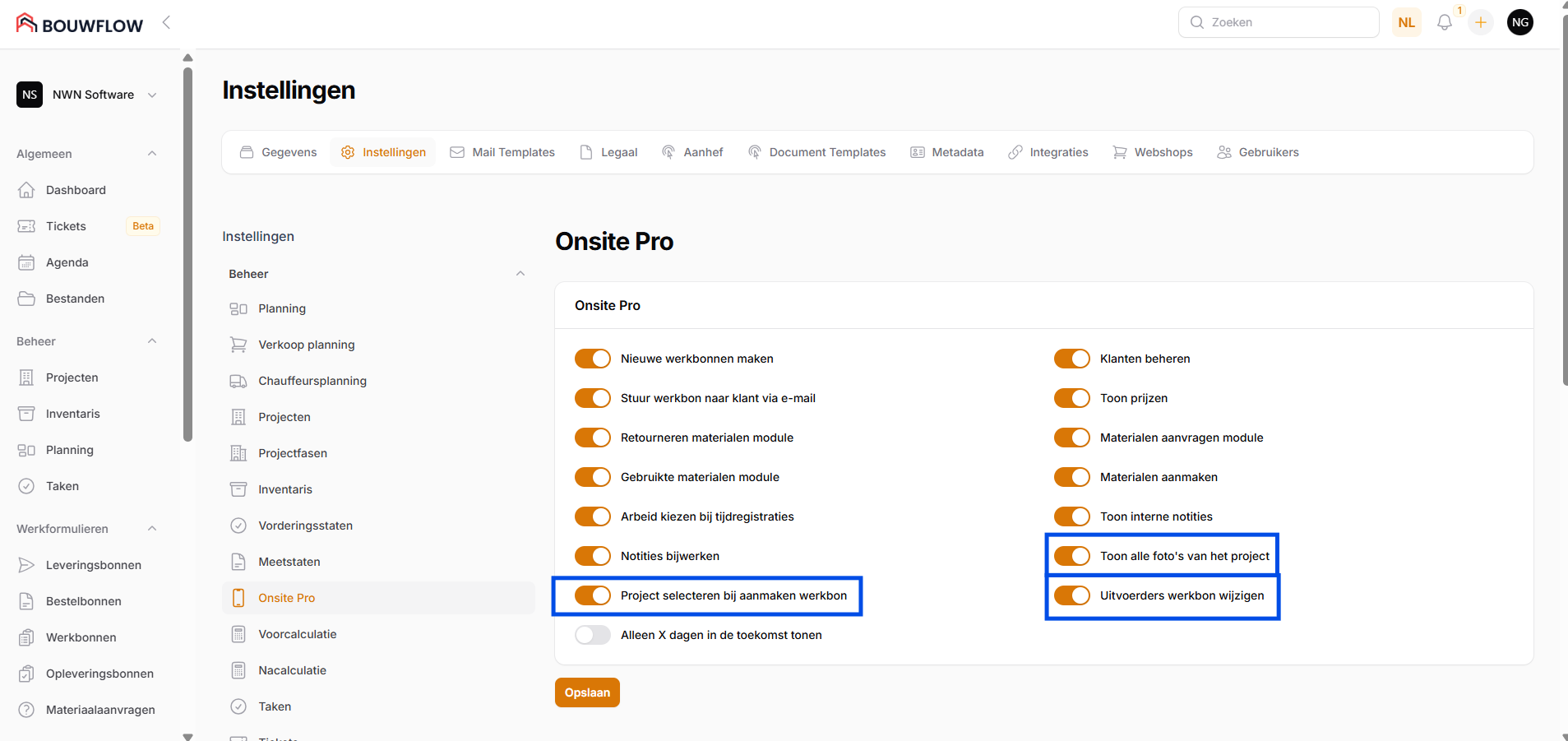
Task: Open the Integraties tab
Action: 1048,152
